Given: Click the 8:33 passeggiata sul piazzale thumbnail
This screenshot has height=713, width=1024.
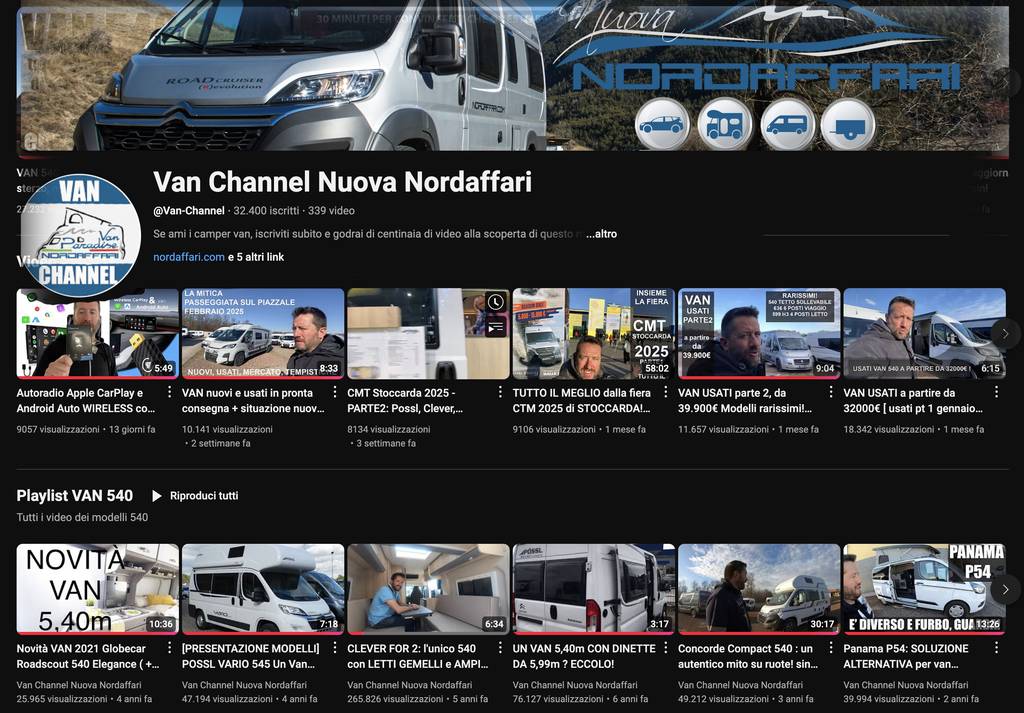Looking at the screenshot, I should [263, 334].
